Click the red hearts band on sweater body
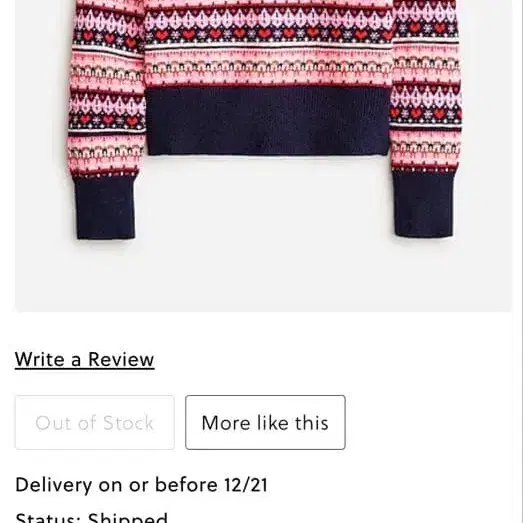Viewport: 523px width, 523px height. coord(269,34)
